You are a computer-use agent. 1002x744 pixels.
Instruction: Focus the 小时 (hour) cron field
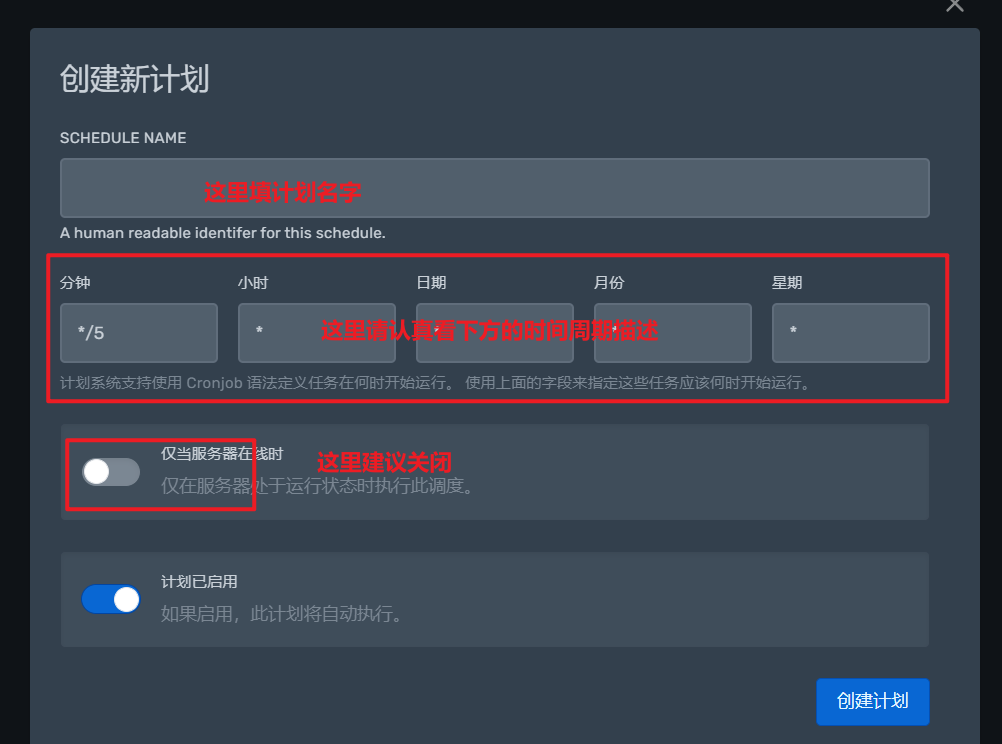[x=317, y=333]
